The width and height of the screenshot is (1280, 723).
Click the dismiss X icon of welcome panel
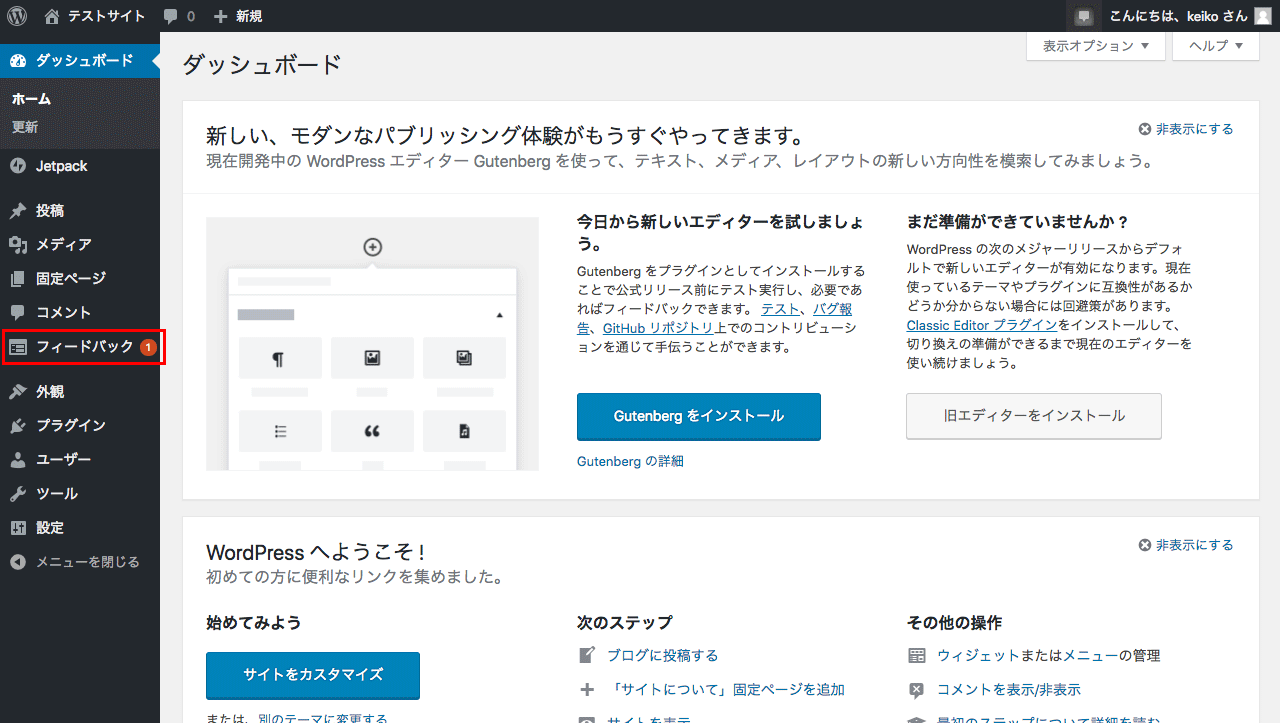point(1145,545)
